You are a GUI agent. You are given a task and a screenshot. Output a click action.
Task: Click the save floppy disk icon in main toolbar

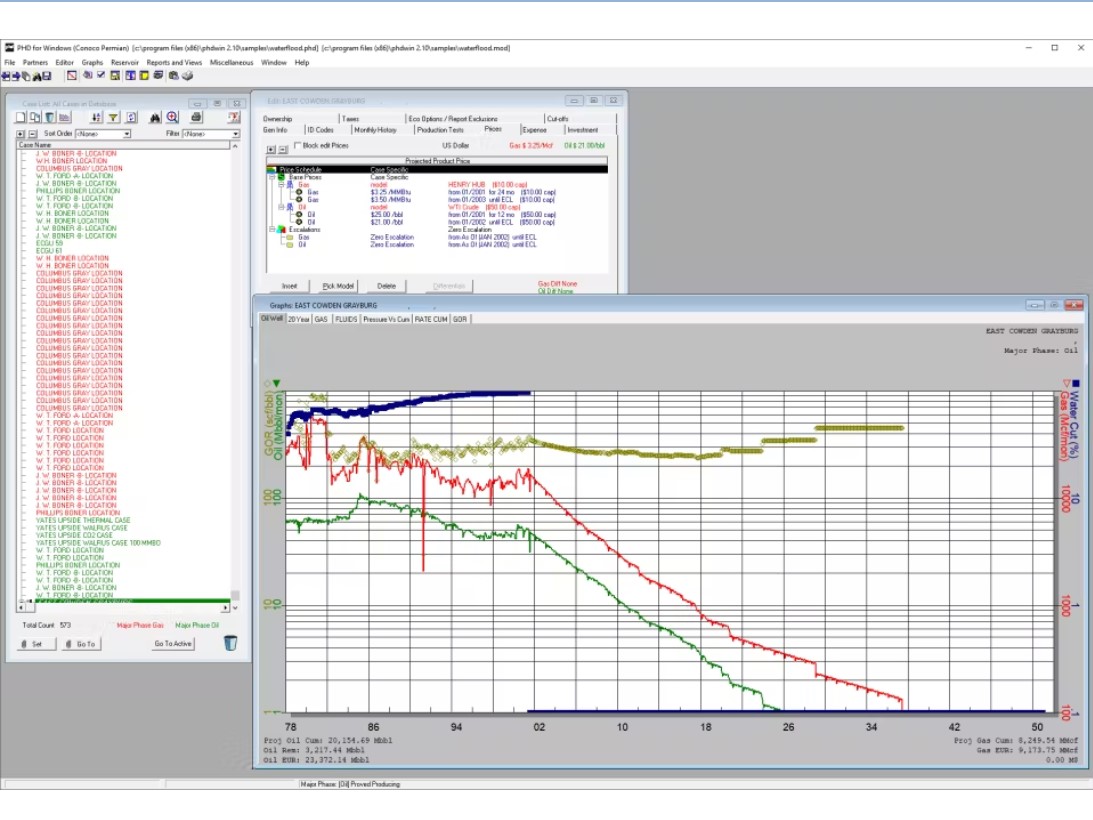point(46,76)
